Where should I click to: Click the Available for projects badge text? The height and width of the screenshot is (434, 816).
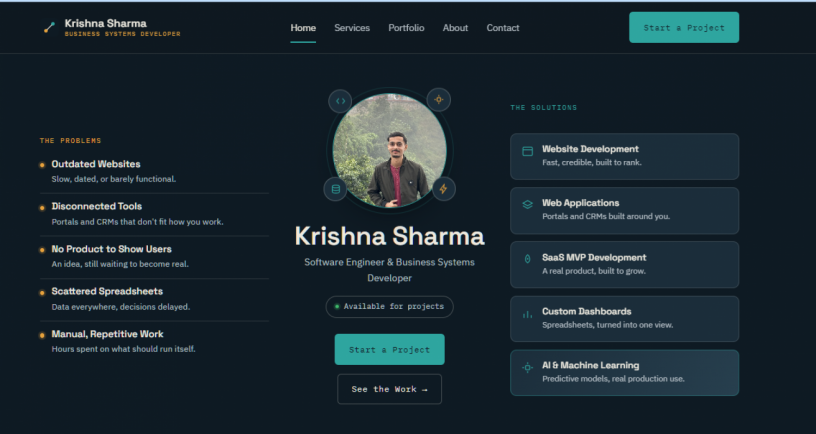click(393, 307)
